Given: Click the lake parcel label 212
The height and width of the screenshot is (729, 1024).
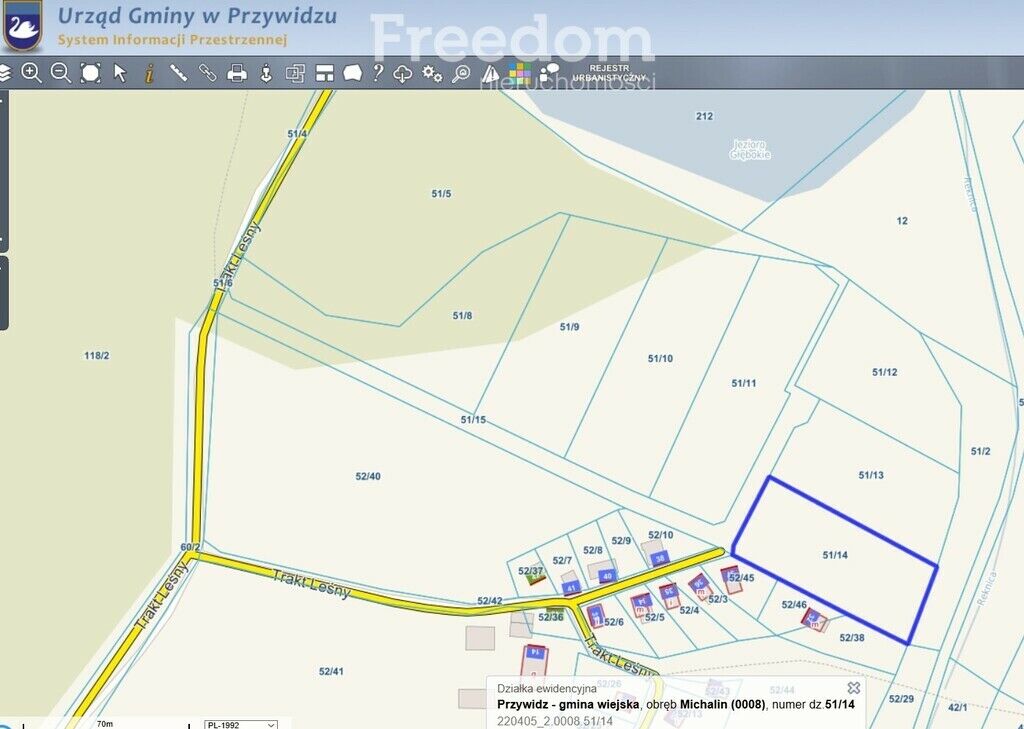Looking at the screenshot, I should pyautogui.click(x=705, y=116).
